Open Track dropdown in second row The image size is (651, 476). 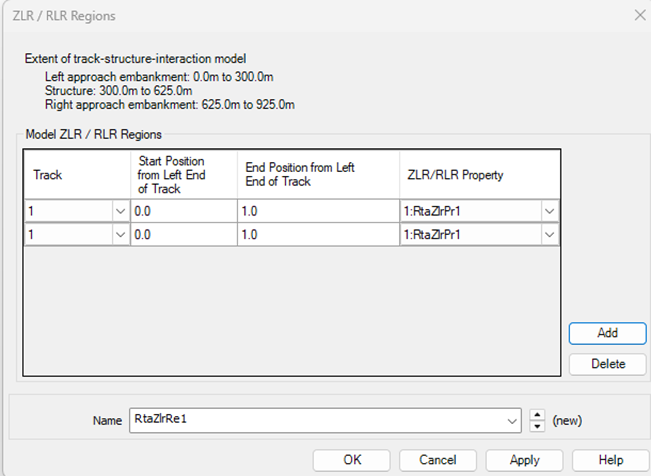click(120, 234)
